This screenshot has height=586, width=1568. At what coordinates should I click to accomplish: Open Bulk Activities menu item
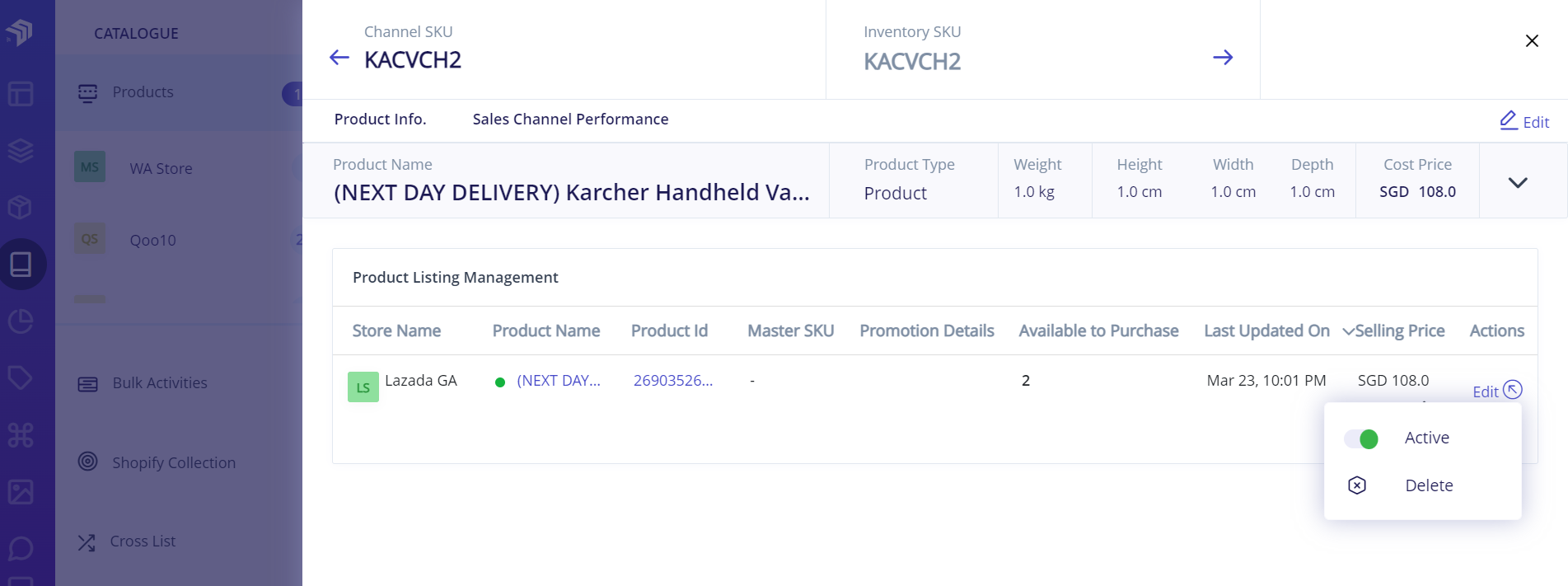pos(160,383)
